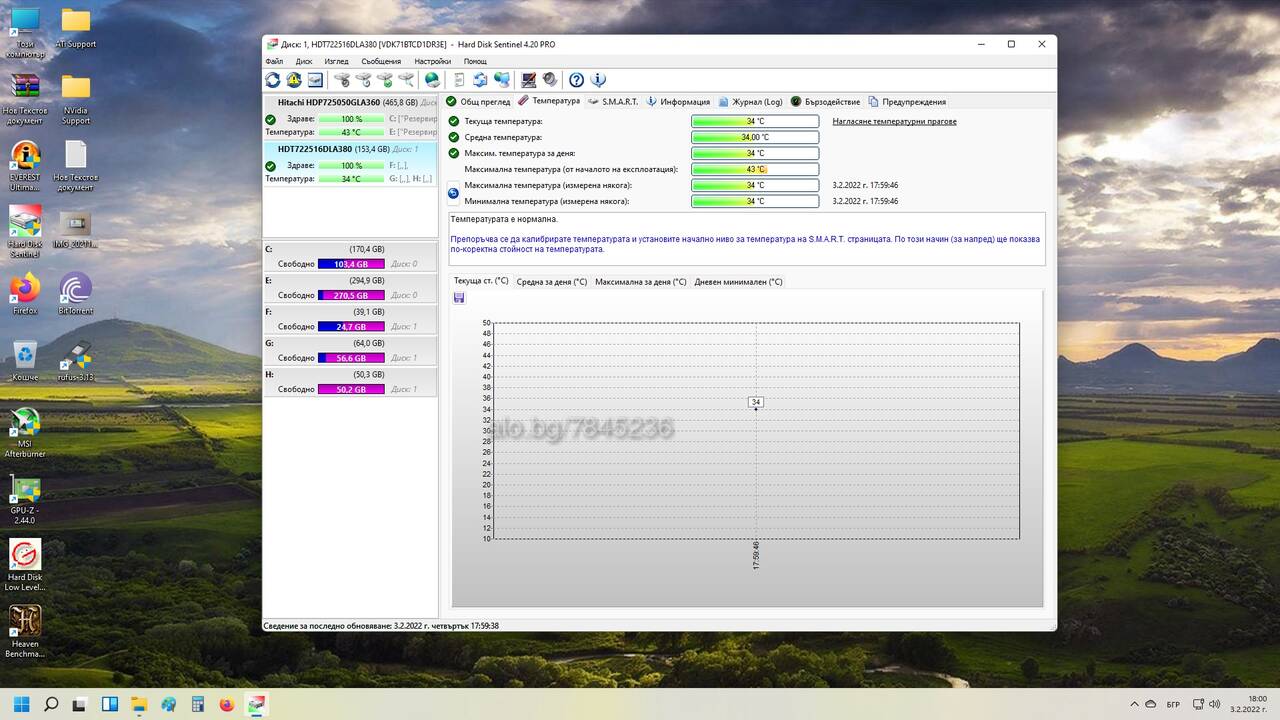Select the Hitachi HDP725050GLA360 disk entry

[x=350, y=117]
